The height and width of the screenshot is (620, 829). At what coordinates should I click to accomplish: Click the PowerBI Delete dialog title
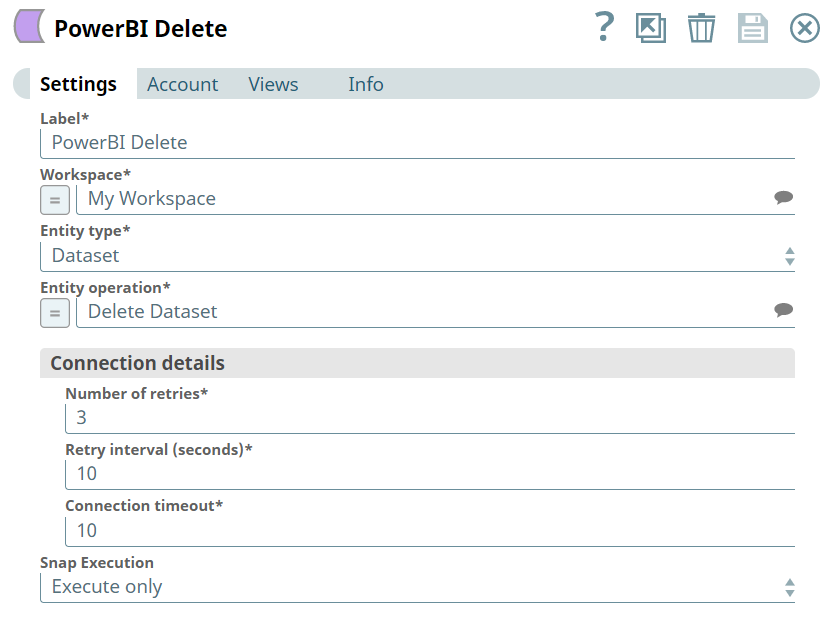pos(141,29)
